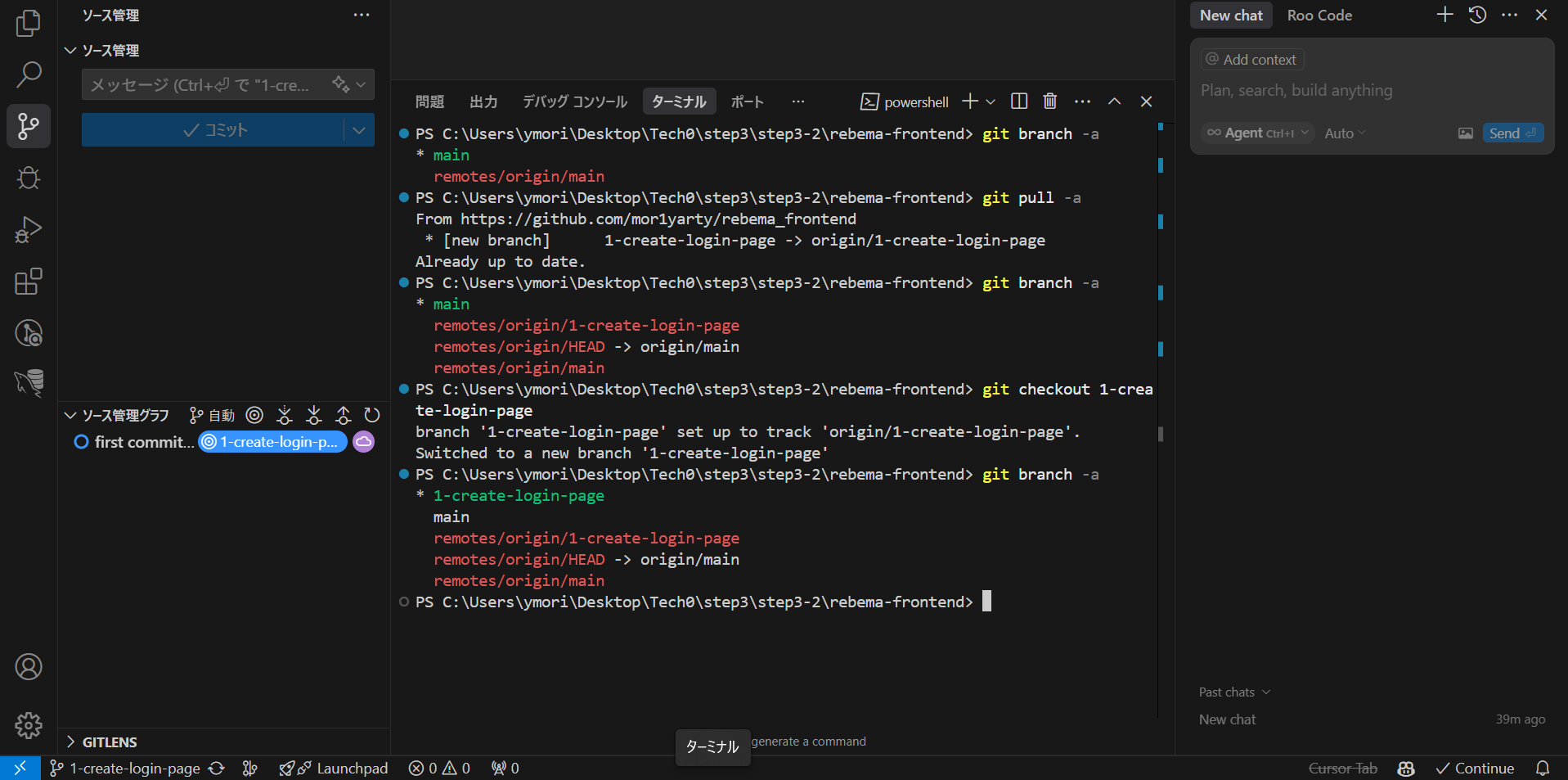Select the Roo Code tab
The height and width of the screenshot is (780, 1568).
pyautogui.click(x=1319, y=15)
